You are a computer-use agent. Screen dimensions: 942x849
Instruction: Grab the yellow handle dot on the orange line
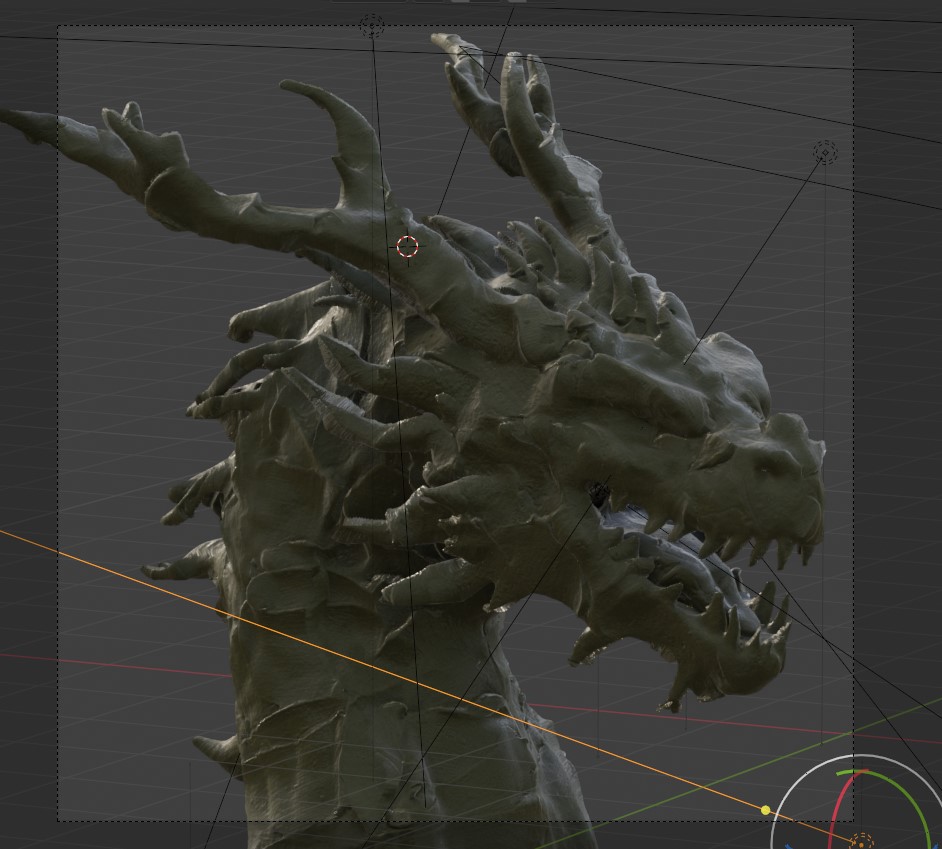pyautogui.click(x=765, y=811)
